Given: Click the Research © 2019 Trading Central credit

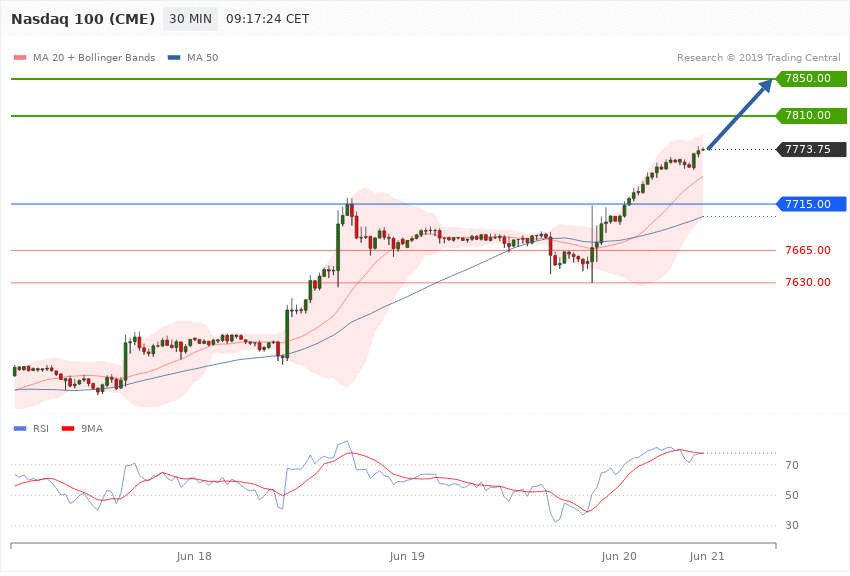Looking at the screenshot, I should click(758, 57).
